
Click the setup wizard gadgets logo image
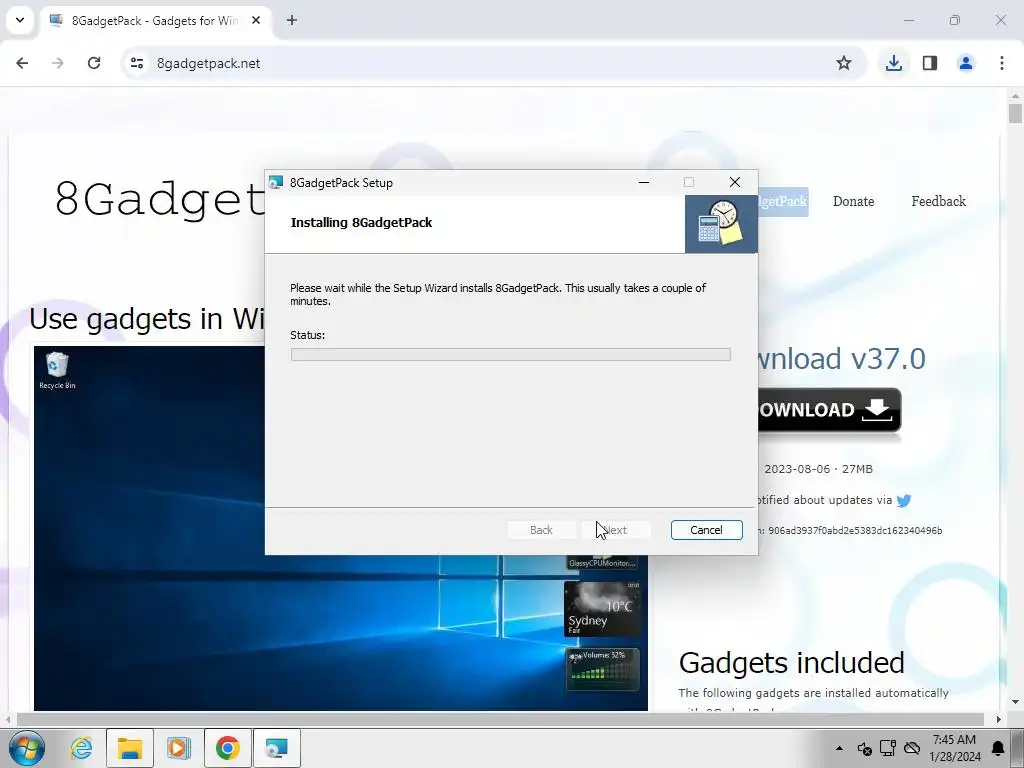(x=721, y=224)
